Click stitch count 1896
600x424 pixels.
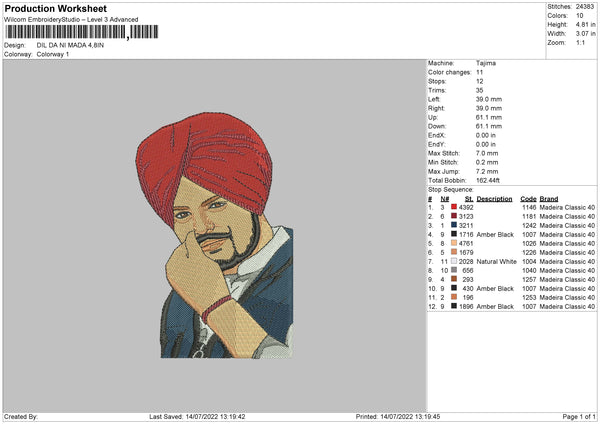466,307
